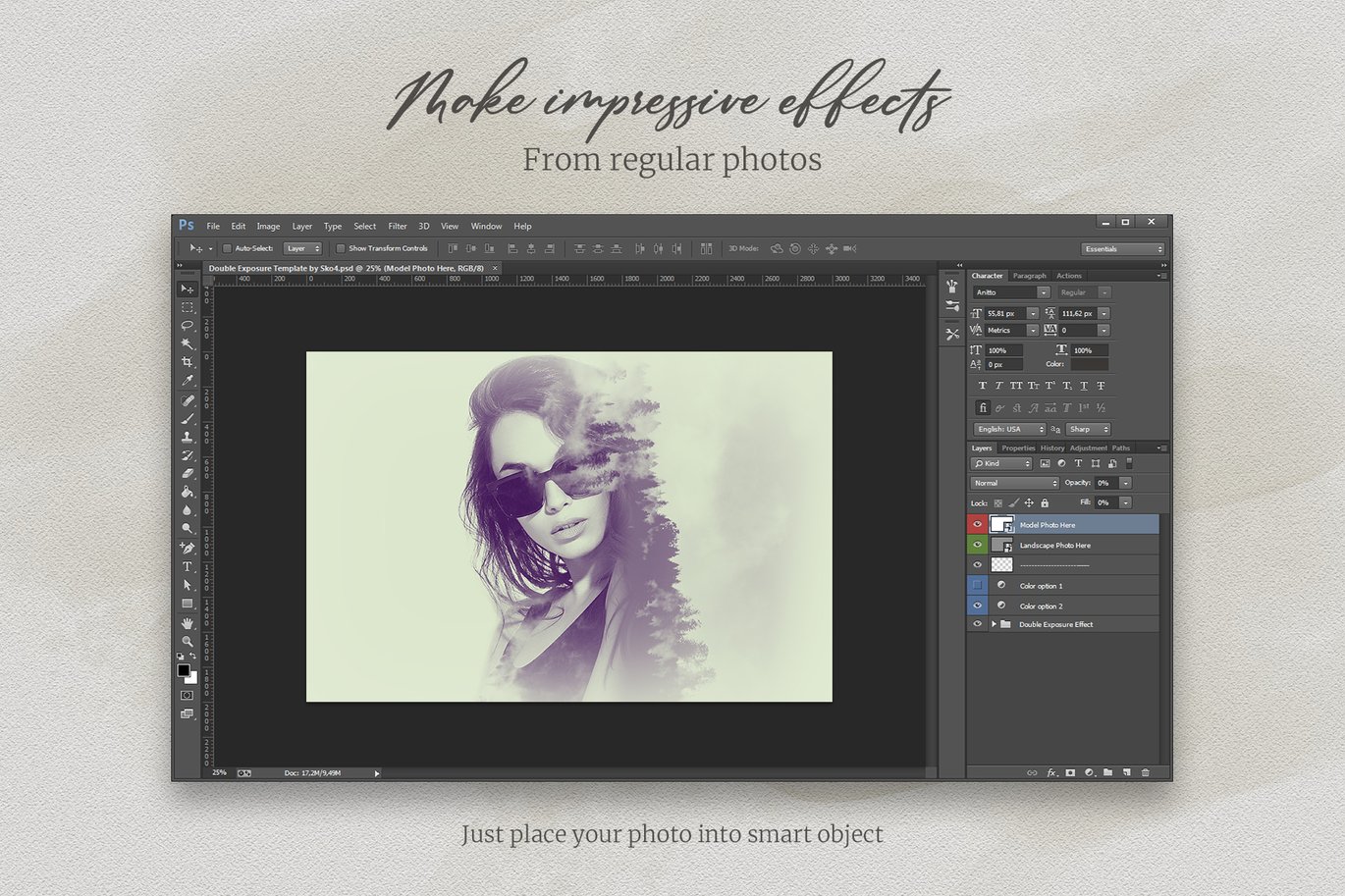The height and width of the screenshot is (896, 1345).
Task: Close the Double Exposure Template document tab
Action: 495,268
